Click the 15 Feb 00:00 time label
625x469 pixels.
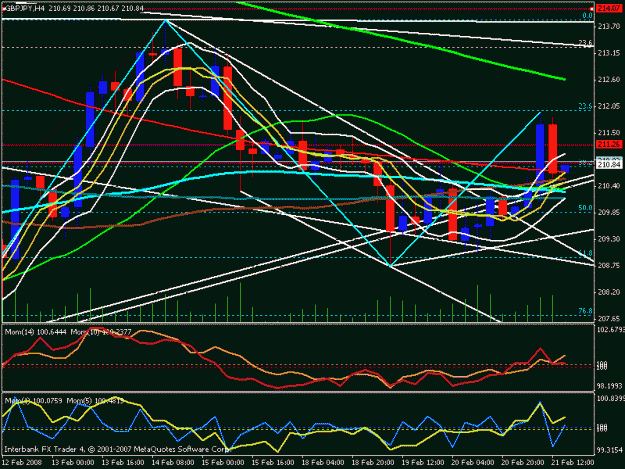pyautogui.click(x=222, y=462)
